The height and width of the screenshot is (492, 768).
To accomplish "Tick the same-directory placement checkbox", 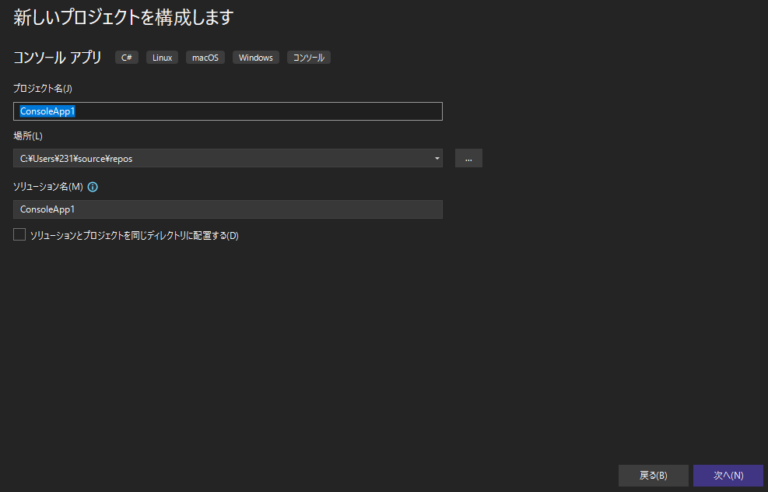I will tap(19, 235).
